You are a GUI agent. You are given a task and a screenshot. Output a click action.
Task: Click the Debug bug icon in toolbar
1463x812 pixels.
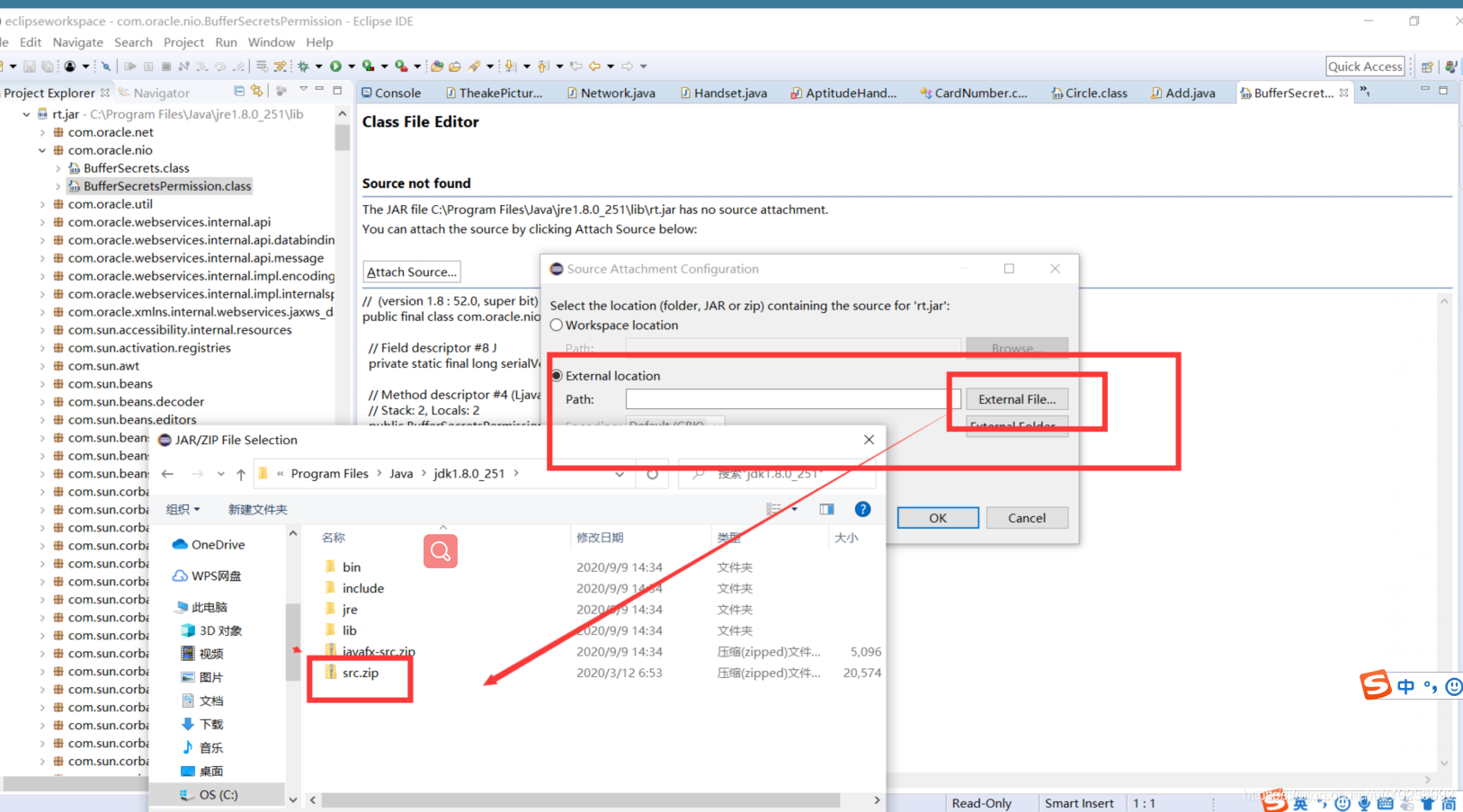click(x=304, y=67)
